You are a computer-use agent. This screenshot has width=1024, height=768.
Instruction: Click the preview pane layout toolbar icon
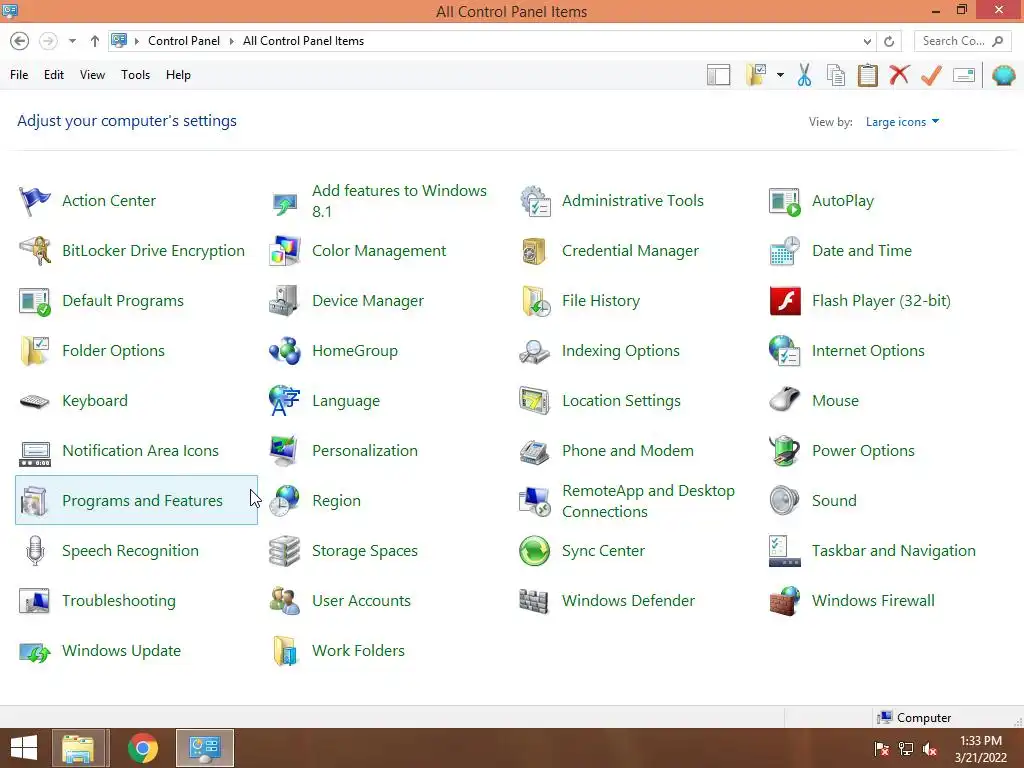click(718, 75)
